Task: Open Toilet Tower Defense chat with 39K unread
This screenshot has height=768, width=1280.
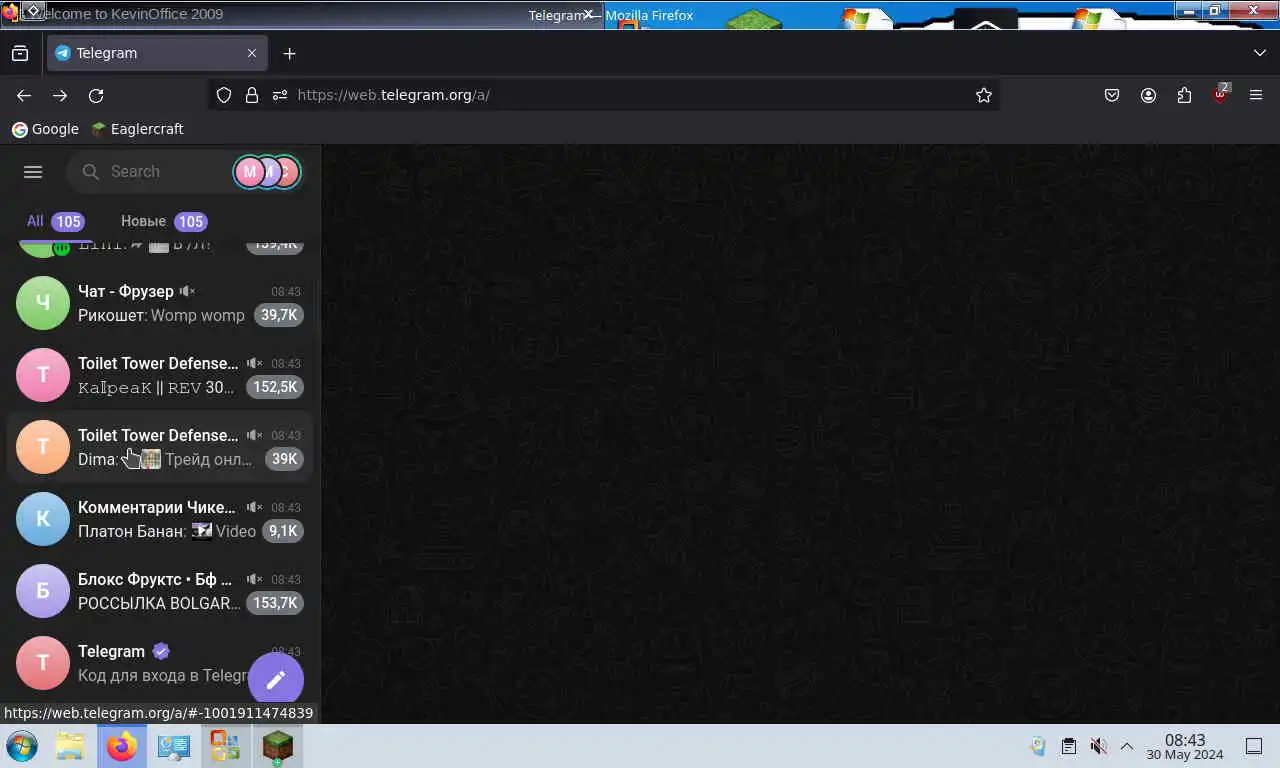Action: 160,447
